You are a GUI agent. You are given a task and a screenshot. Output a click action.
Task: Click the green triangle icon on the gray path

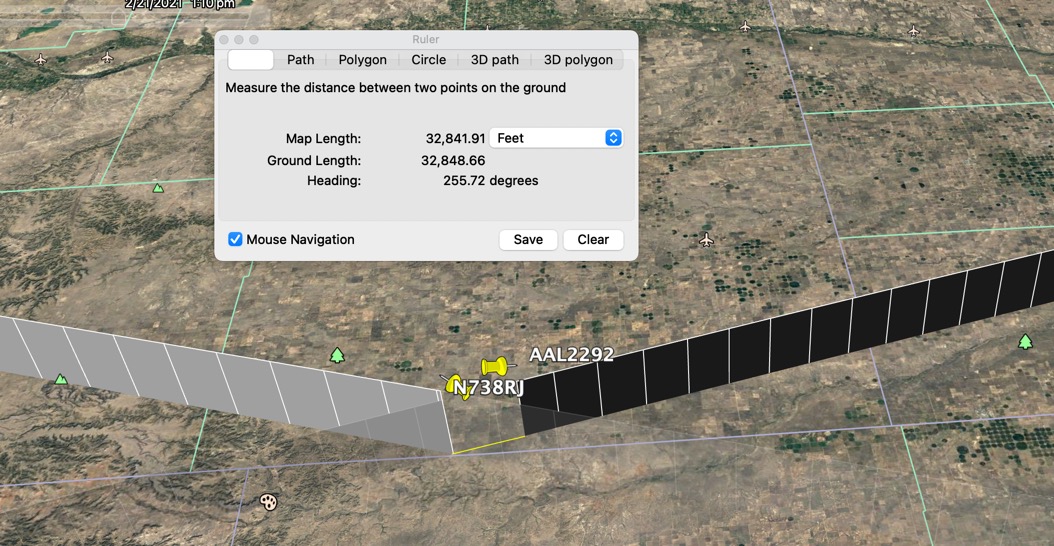[61, 379]
